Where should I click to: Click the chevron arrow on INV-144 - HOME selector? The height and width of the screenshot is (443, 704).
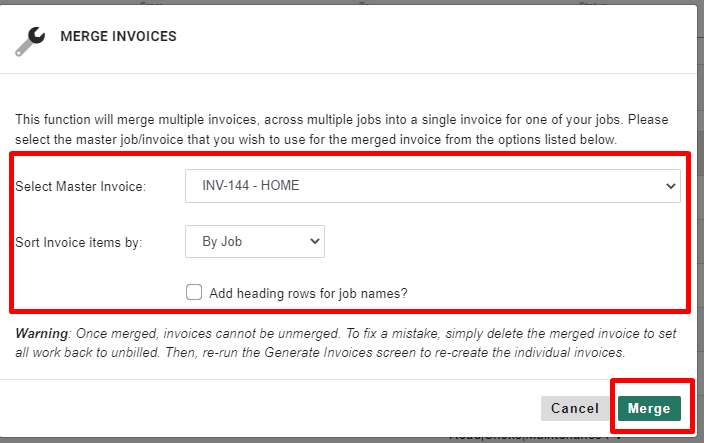click(671, 186)
